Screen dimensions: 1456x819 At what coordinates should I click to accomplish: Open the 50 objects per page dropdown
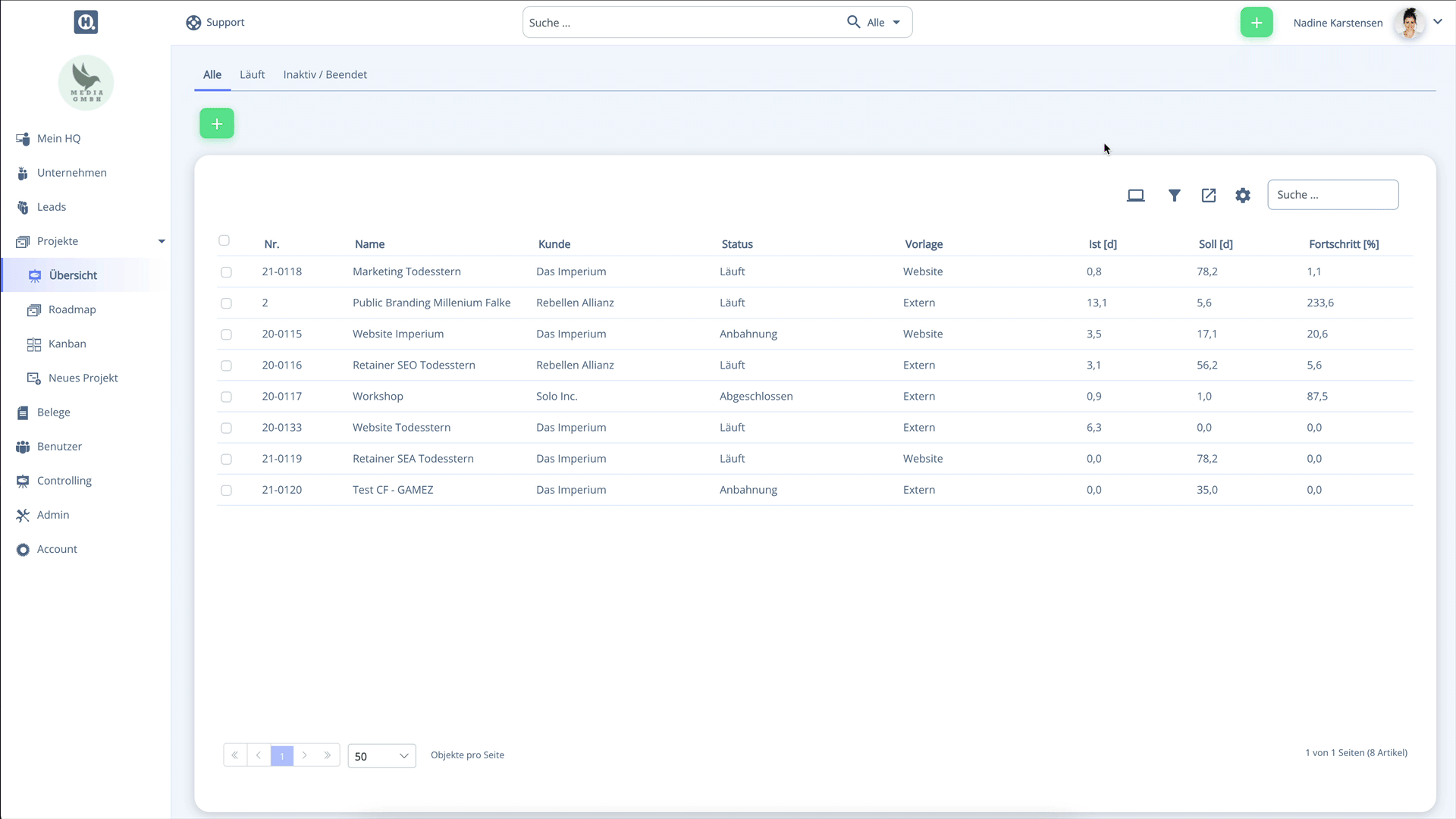point(381,756)
